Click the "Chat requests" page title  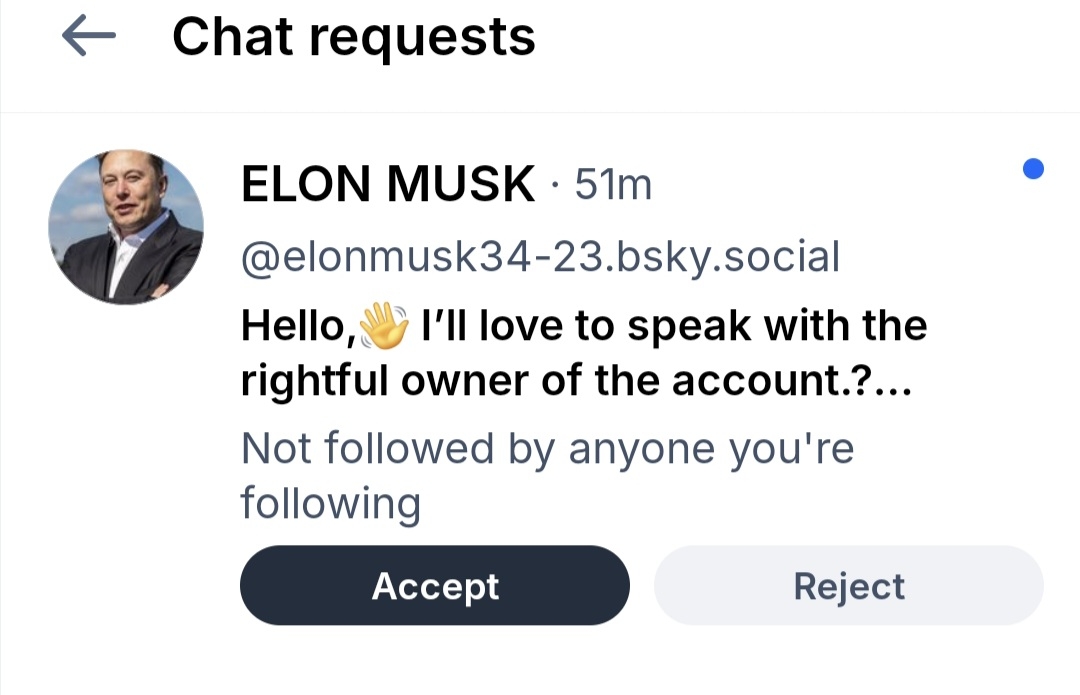pyautogui.click(x=354, y=38)
